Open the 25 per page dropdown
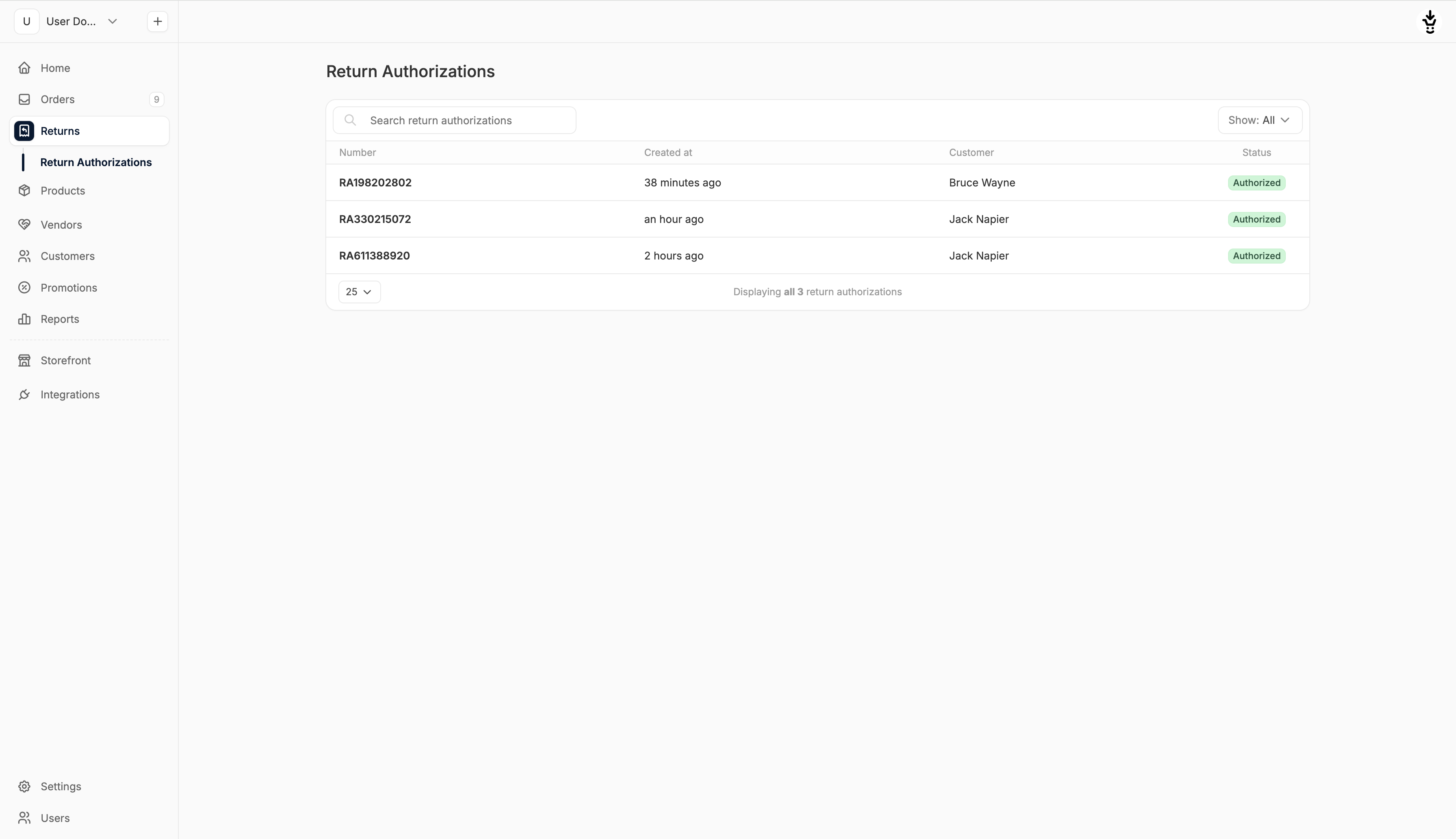This screenshot has height=839, width=1456. pos(359,292)
